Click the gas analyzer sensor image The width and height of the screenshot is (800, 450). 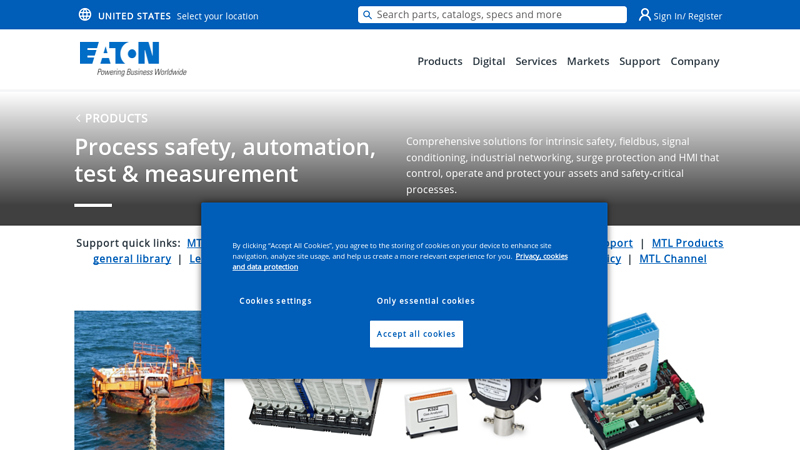pos(473,408)
